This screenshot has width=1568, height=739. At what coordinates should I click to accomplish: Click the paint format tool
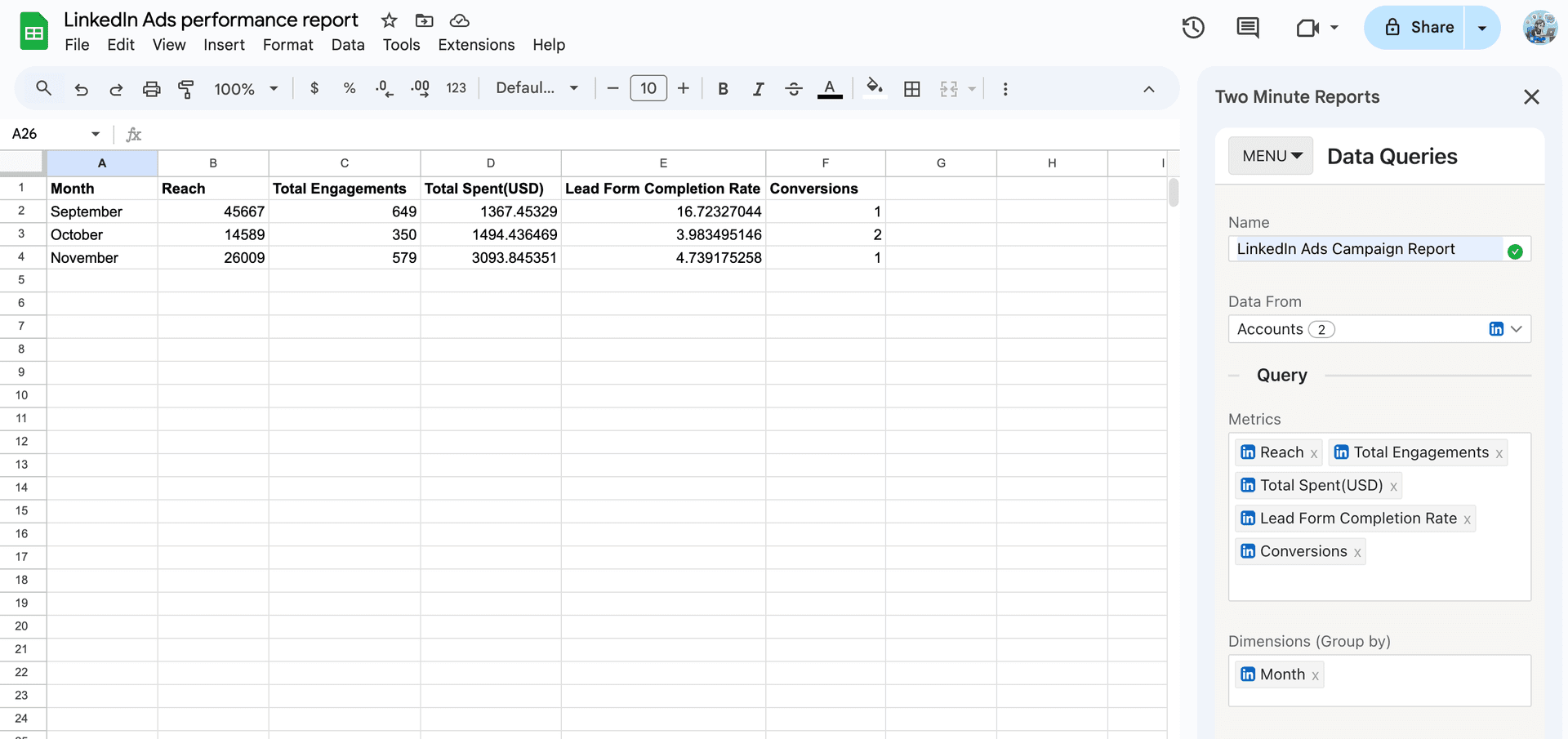coord(186,89)
